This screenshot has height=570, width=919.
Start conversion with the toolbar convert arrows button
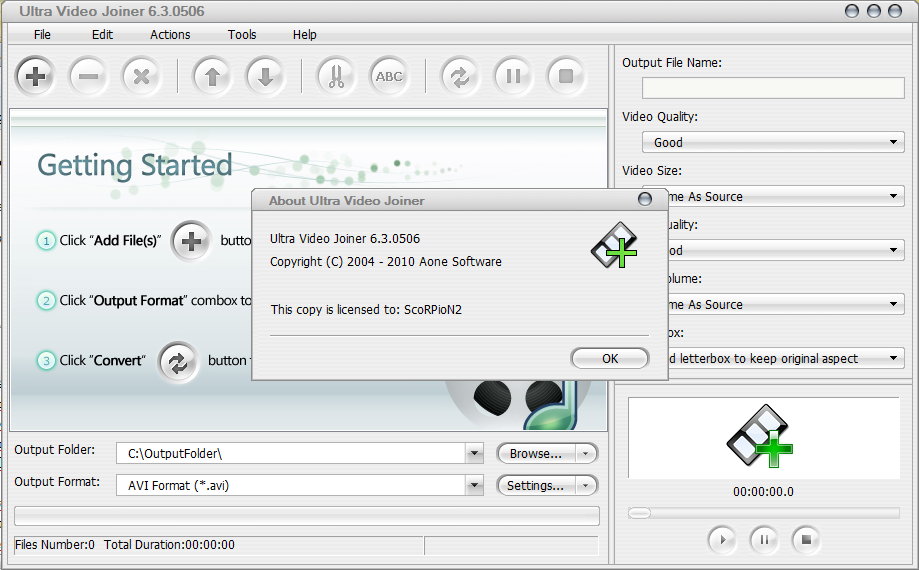460,76
